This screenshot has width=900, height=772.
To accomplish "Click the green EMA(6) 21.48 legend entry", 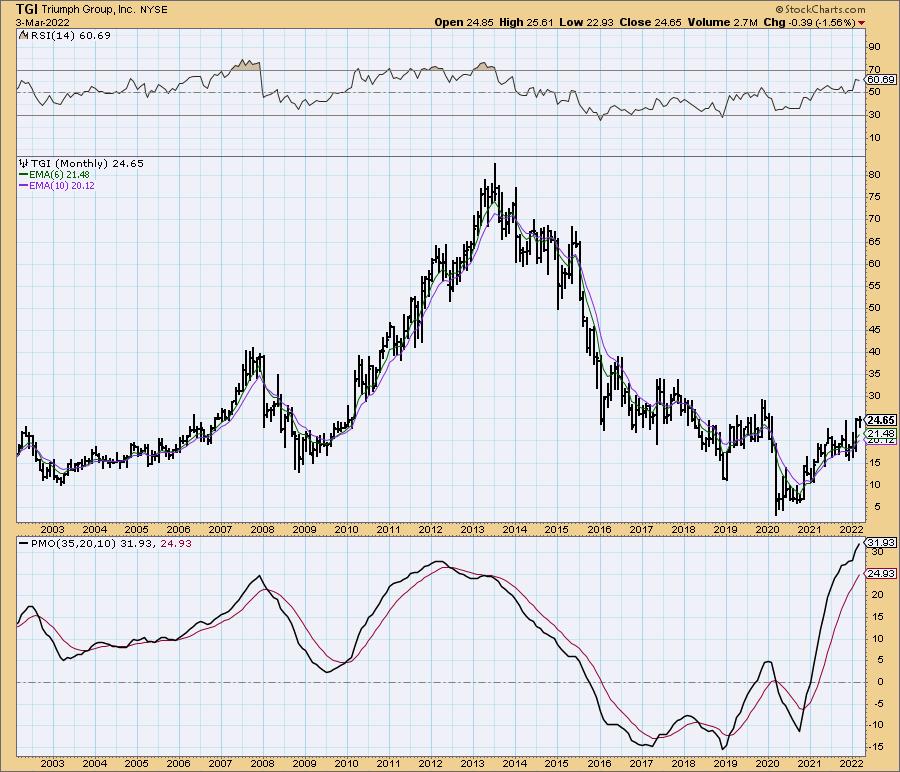I will [x=55, y=174].
